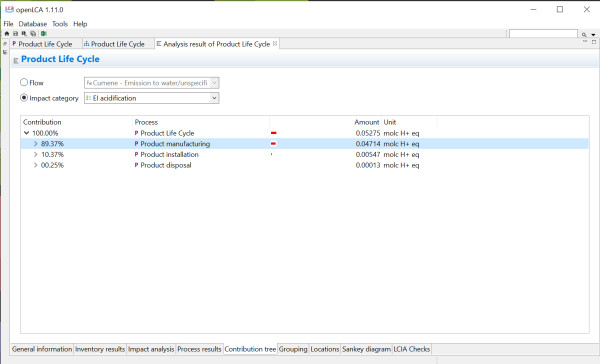Click the amount 0.04714
The width and height of the screenshot is (600, 364).
coord(368,144)
